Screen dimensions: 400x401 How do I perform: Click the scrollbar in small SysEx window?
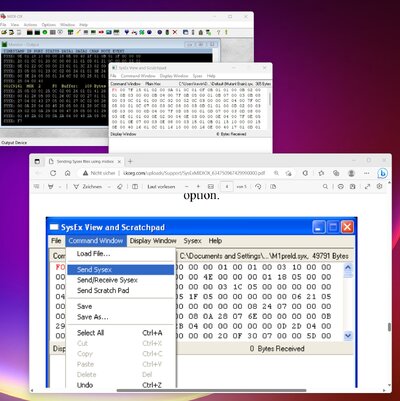269,98
